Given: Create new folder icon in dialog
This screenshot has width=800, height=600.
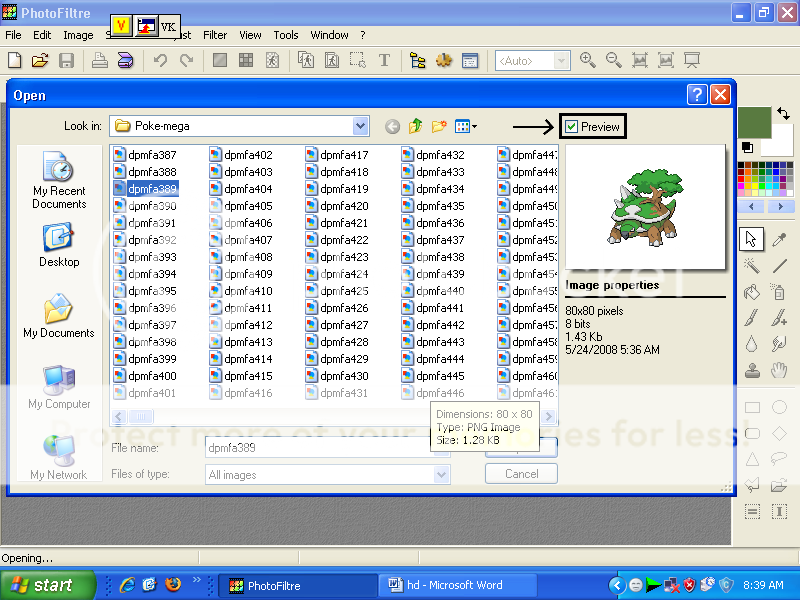Looking at the screenshot, I should click(439, 126).
